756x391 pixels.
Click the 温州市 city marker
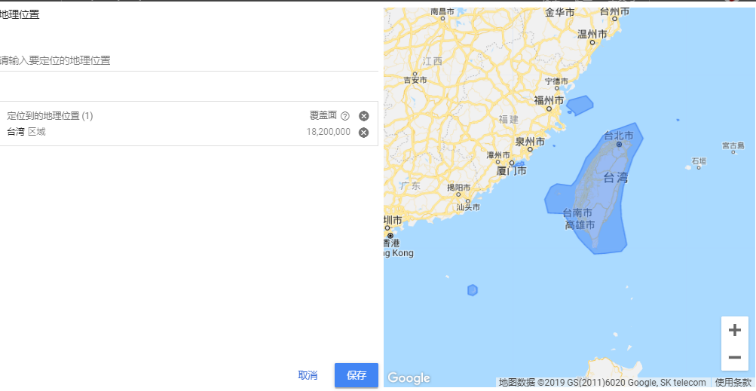pyautogui.click(x=593, y=42)
